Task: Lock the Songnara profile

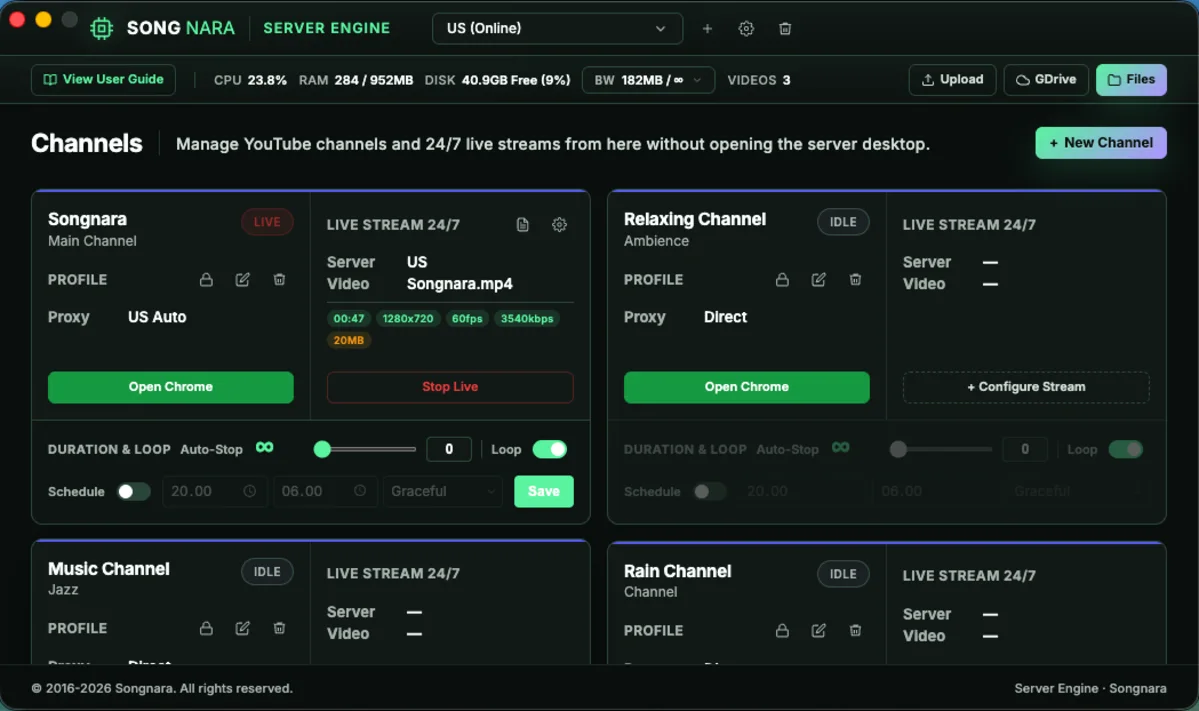Action: (206, 280)
